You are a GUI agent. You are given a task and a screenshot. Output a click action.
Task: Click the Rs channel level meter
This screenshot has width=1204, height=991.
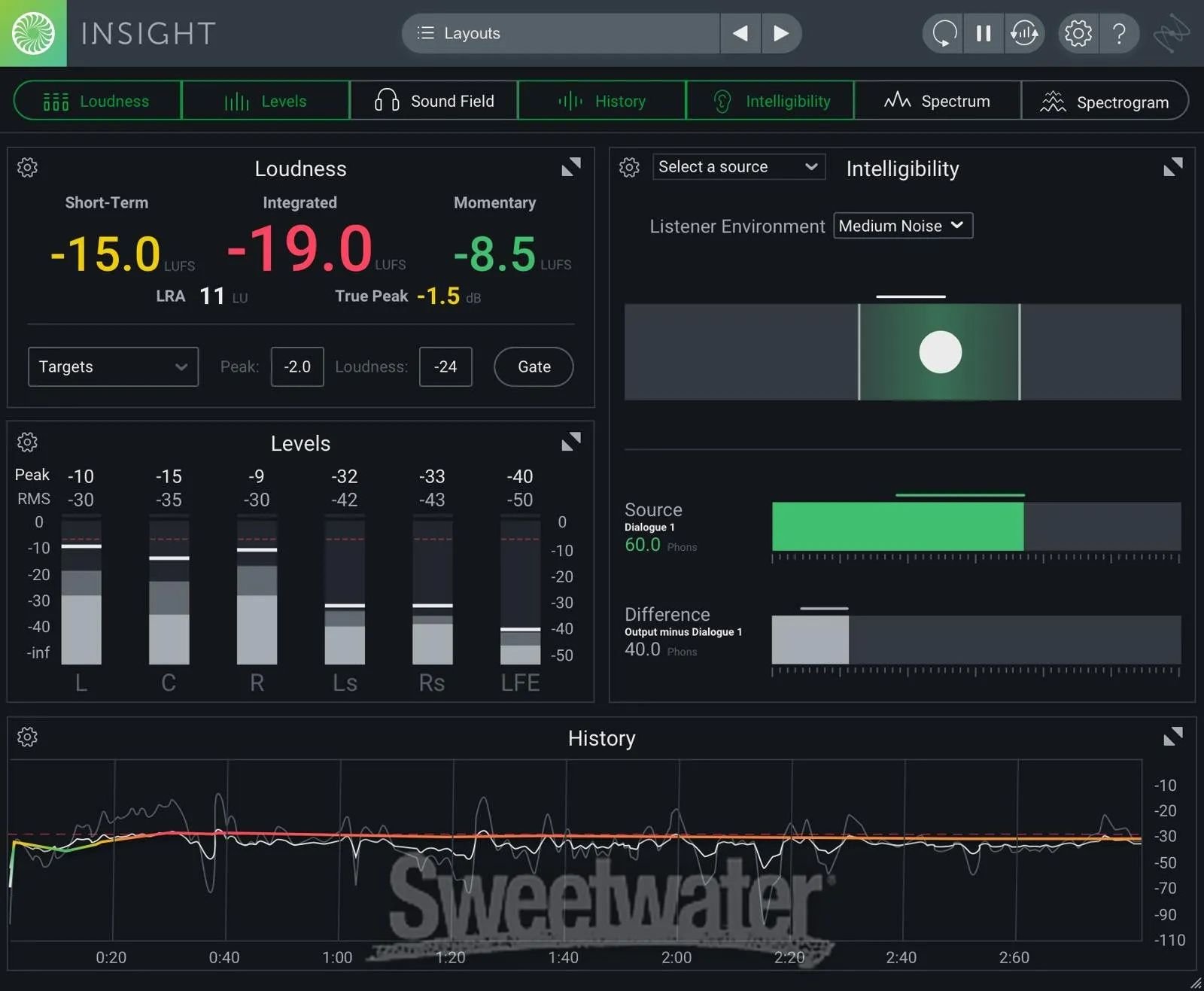click(x=433, y=590)
